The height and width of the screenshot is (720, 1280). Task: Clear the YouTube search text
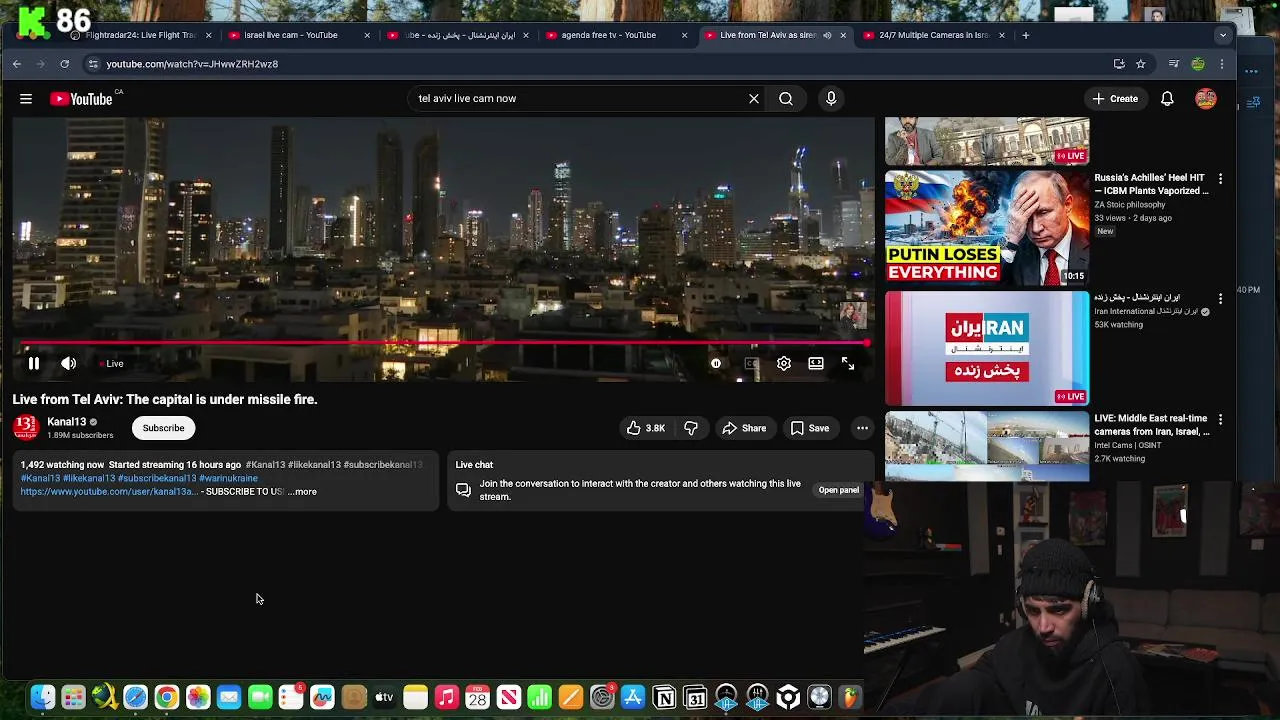coord(754,99)
